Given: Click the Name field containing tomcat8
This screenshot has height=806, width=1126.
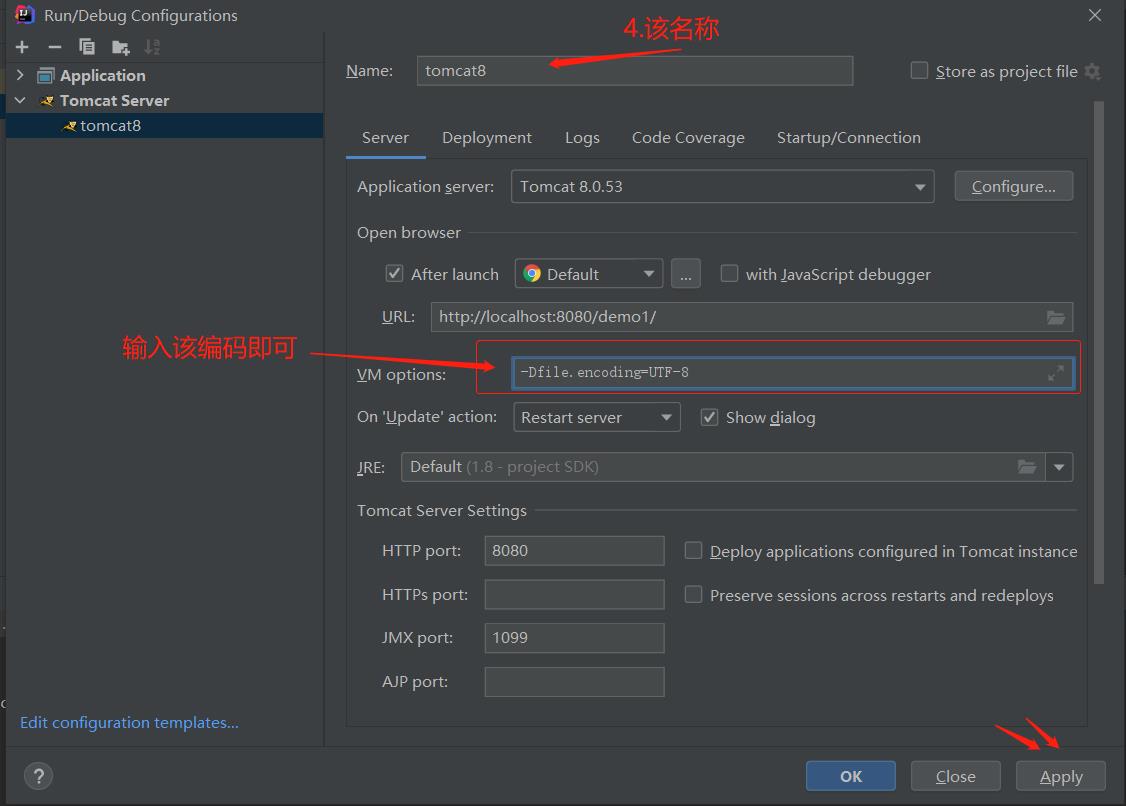Looking at the screenshot, I should click(635, 70).
